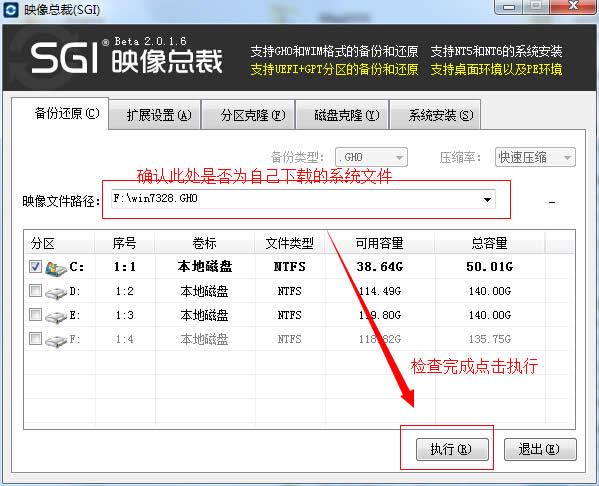Screen dimensions: 599x486
Task: Click the drive icon for partition D:
Action: pyautogui.click(x=56, y=293)
